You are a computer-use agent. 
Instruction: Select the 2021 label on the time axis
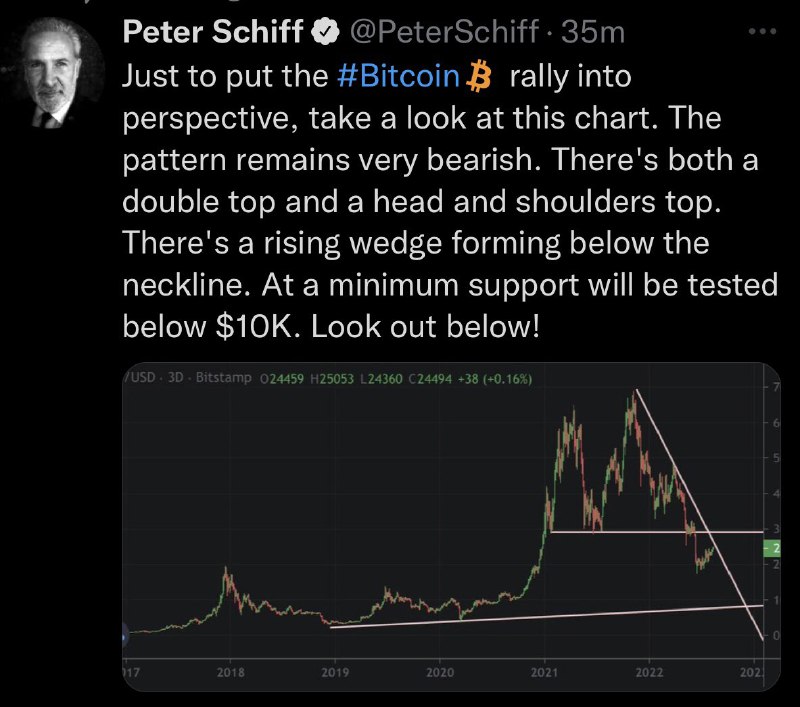pos(544,672)
